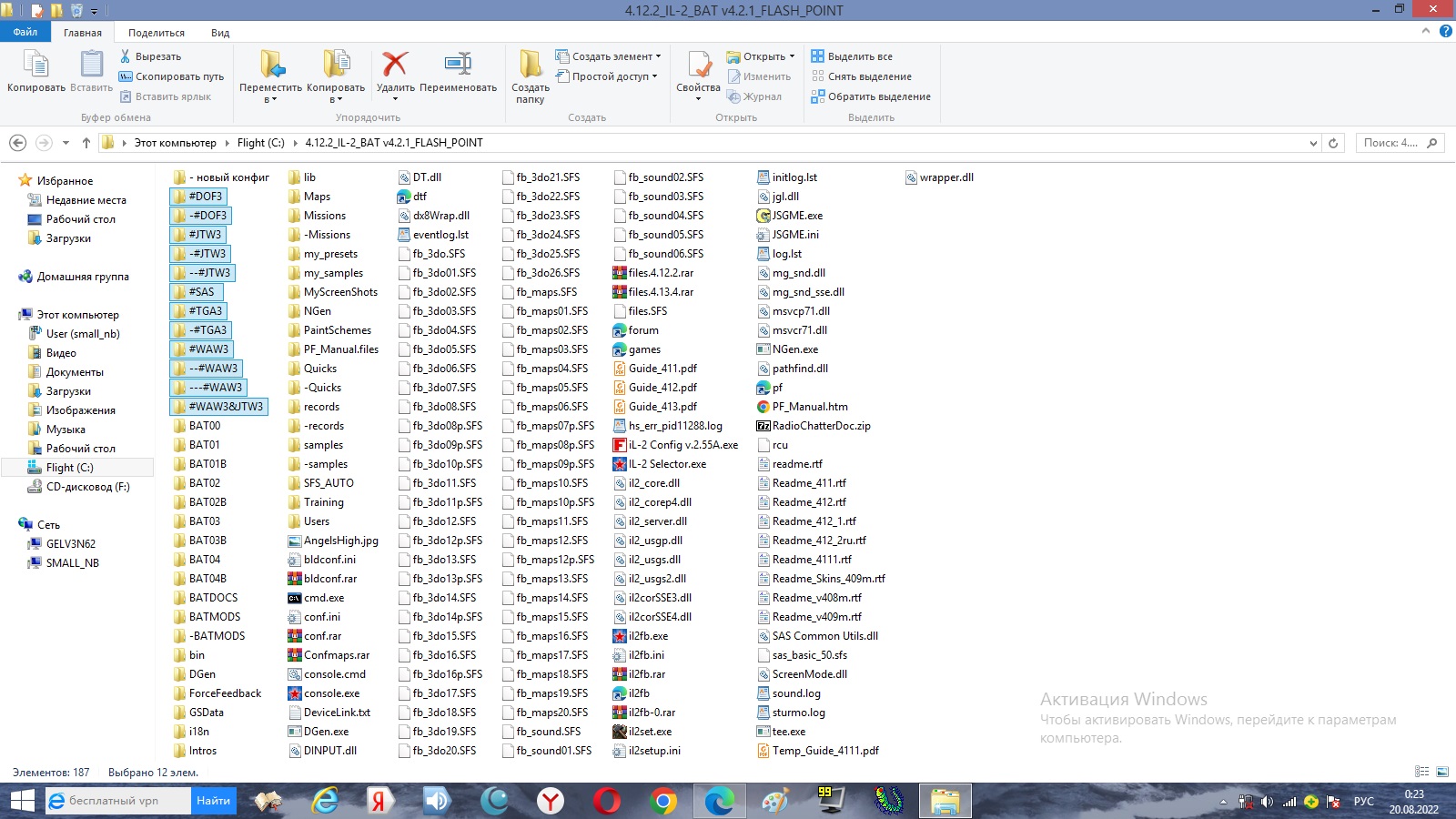Open the Windows Start button
Viewport: 1456px width, 819px height.
click(x=22, y=801)
